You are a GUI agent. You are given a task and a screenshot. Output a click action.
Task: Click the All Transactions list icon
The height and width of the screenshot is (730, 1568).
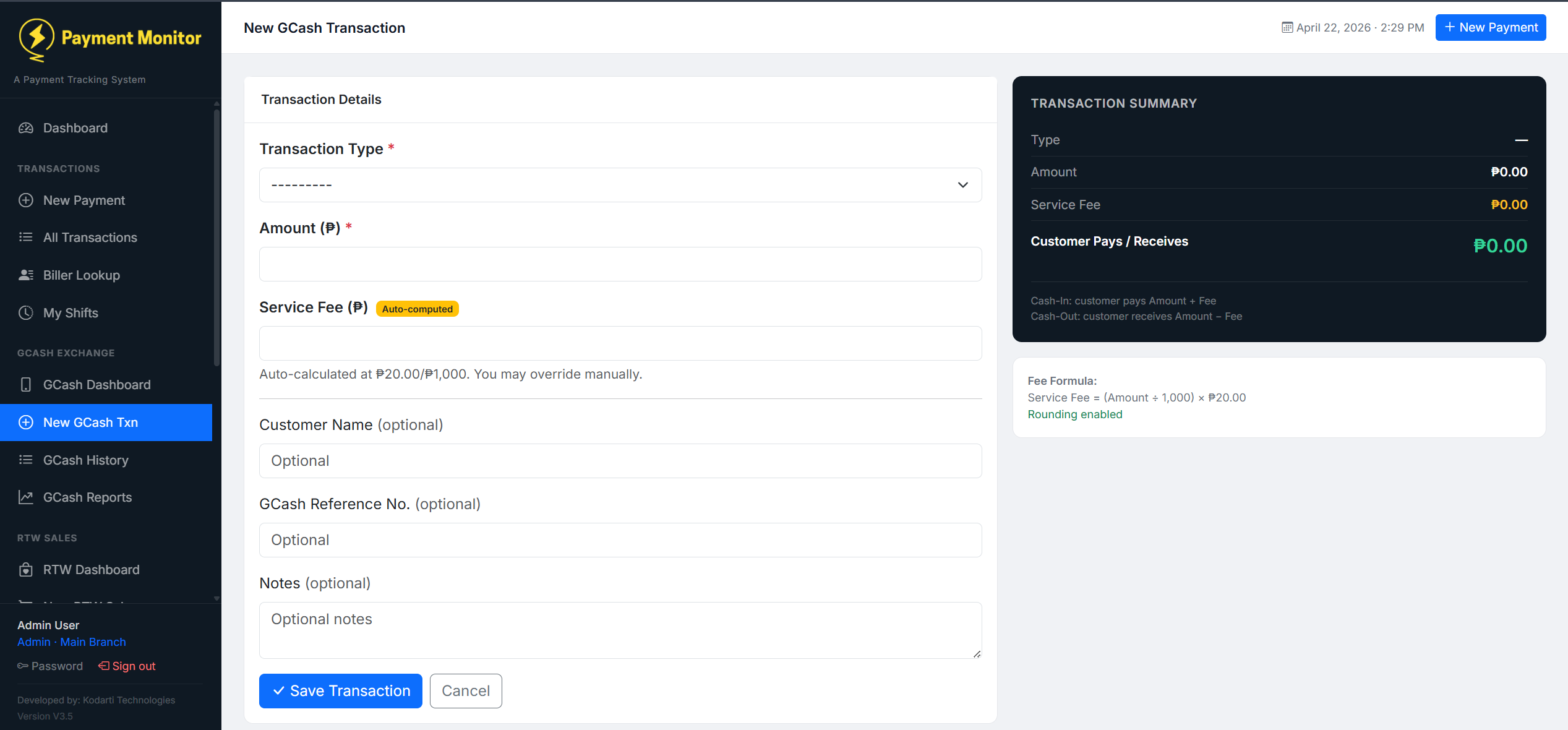[25, 238]
